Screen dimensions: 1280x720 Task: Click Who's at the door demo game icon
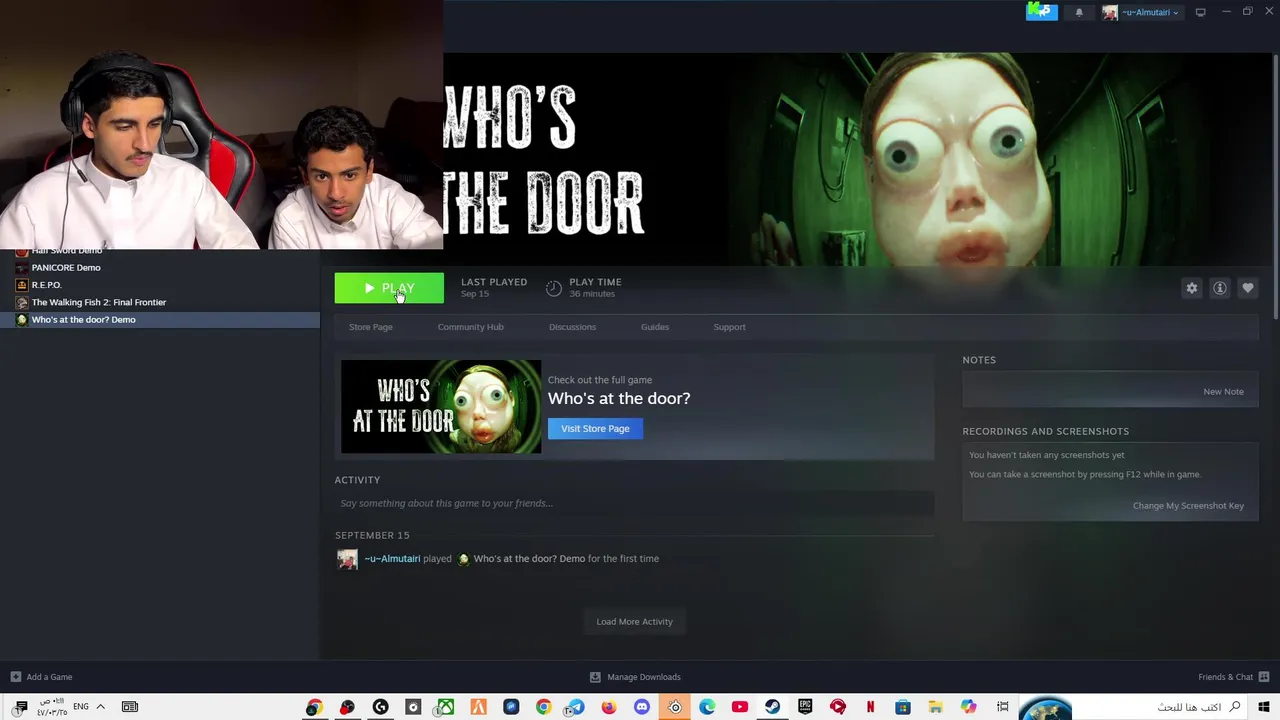pos(22,320)
